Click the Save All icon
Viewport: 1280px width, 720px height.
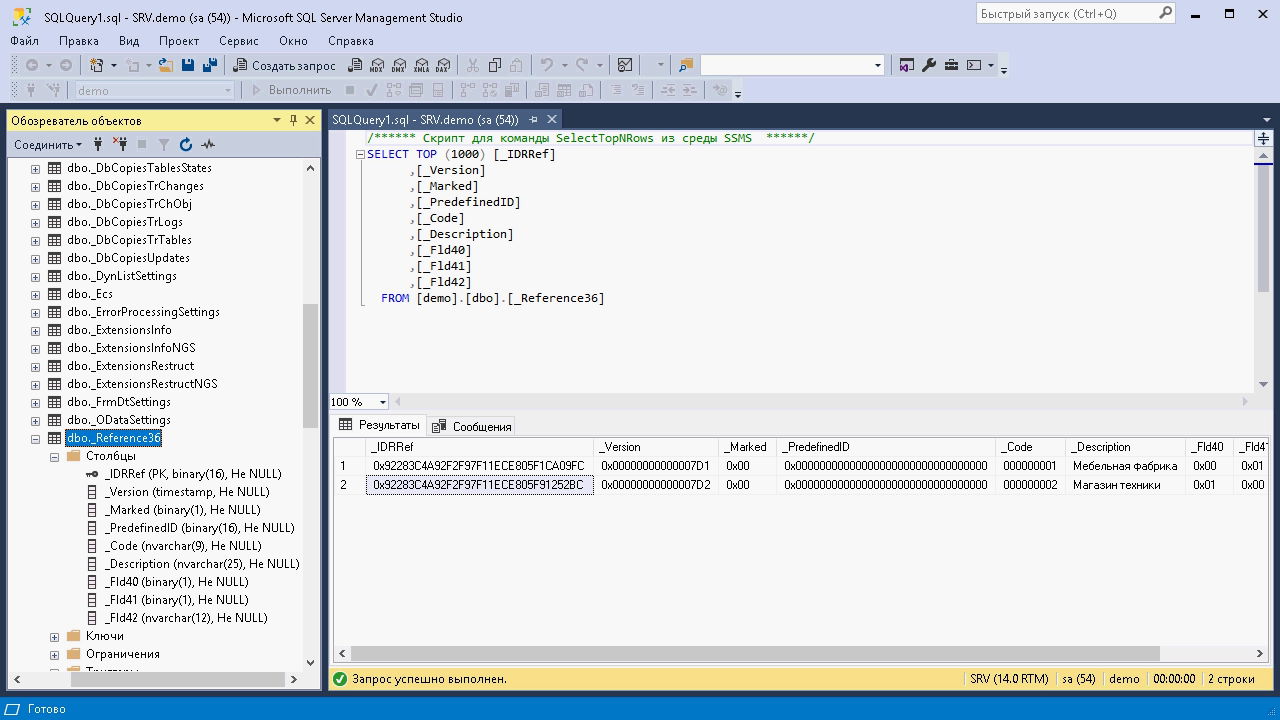click(209, 65)
